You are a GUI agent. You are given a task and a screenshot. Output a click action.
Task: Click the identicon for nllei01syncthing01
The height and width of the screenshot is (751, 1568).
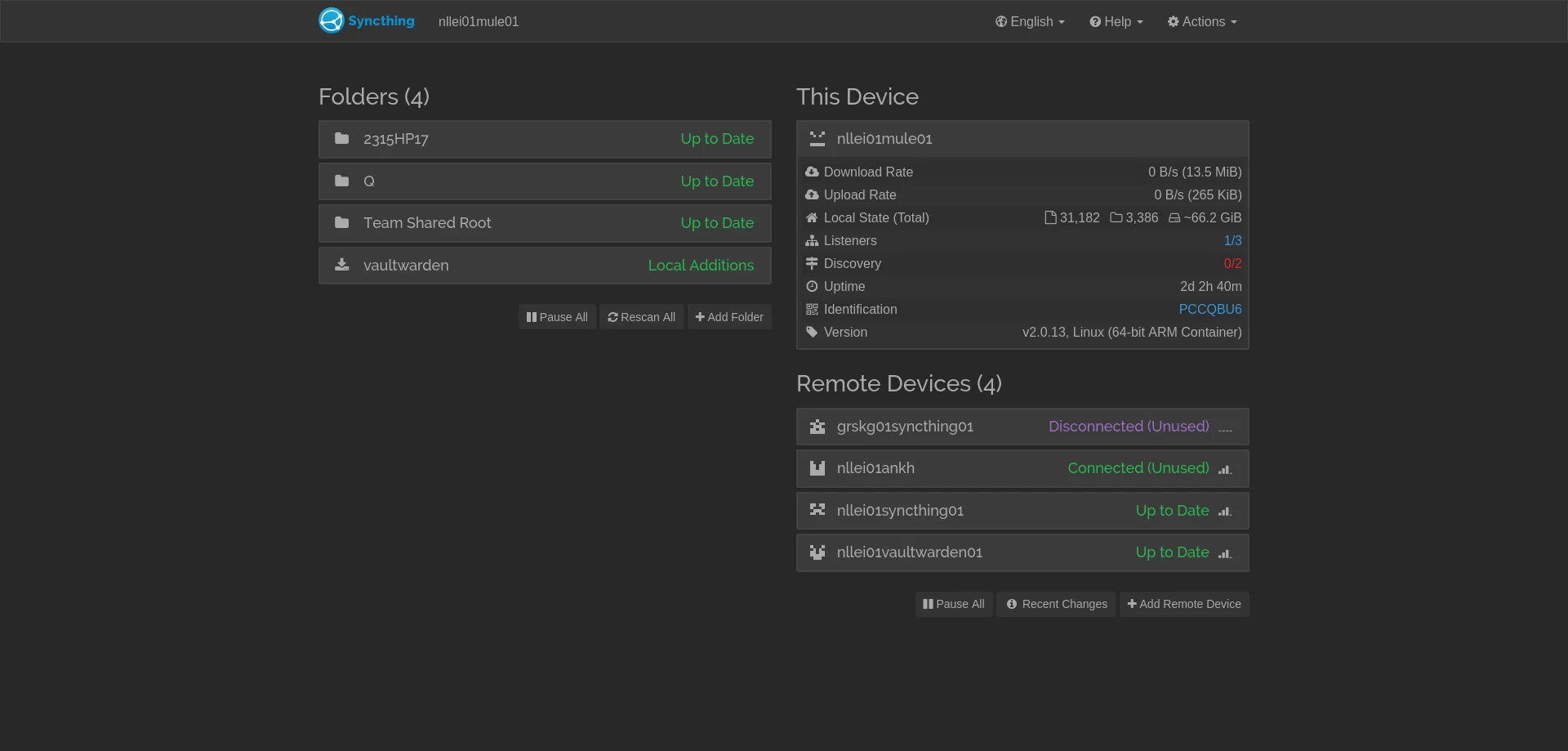point(817,510)
